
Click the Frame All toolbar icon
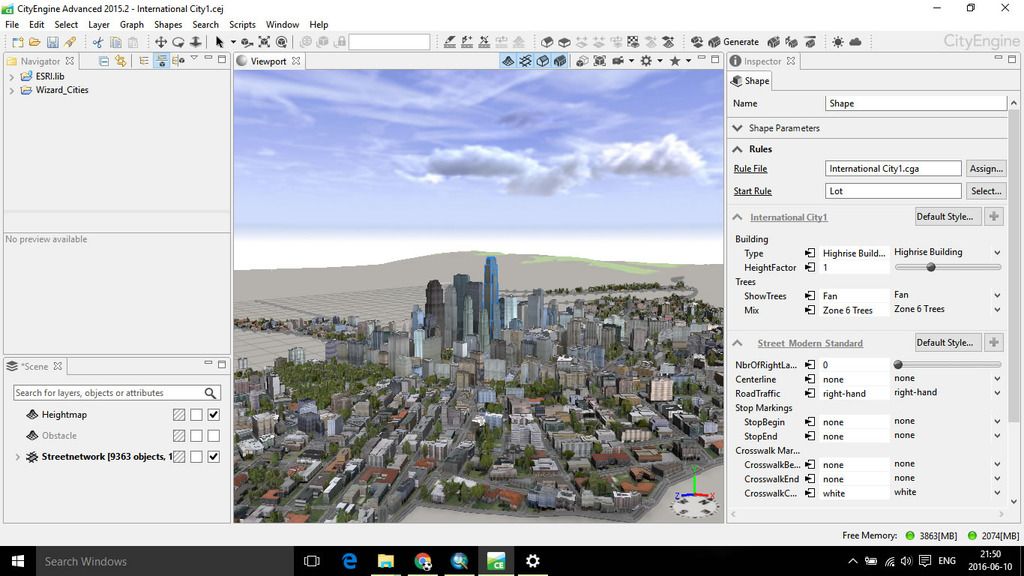tap(264, 42)
